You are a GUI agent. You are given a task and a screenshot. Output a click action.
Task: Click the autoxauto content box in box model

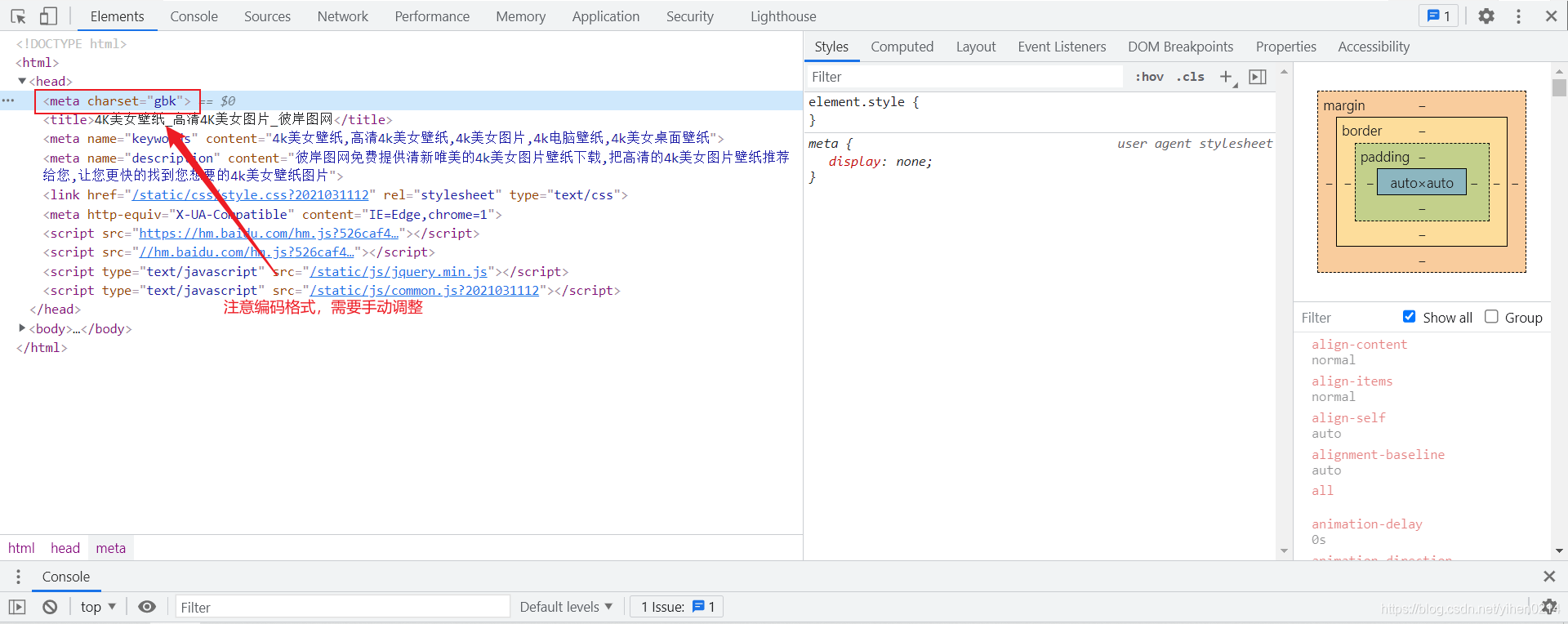point(1422,183)
